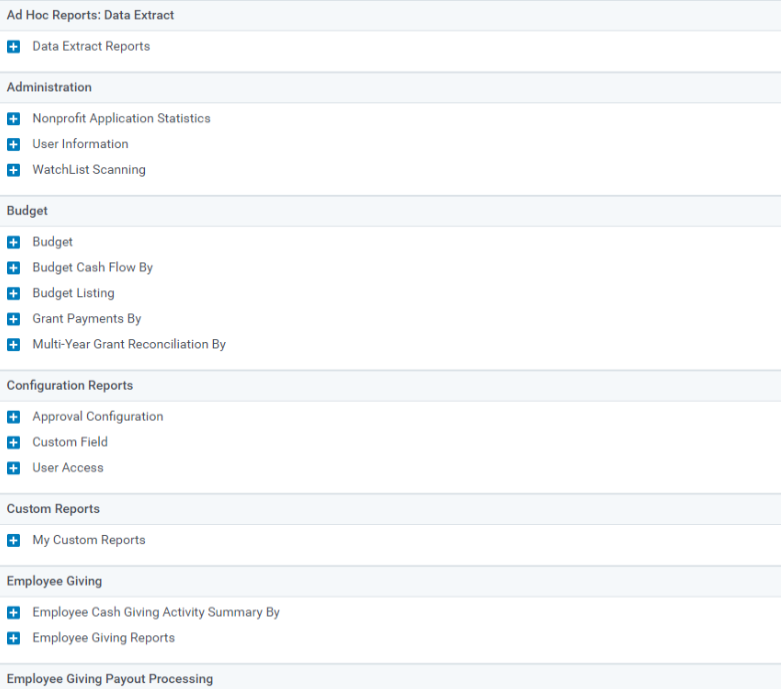Expand Data Extract Reports plus icon
Viewport: 781px width, 689px height.
click(13, 47)
